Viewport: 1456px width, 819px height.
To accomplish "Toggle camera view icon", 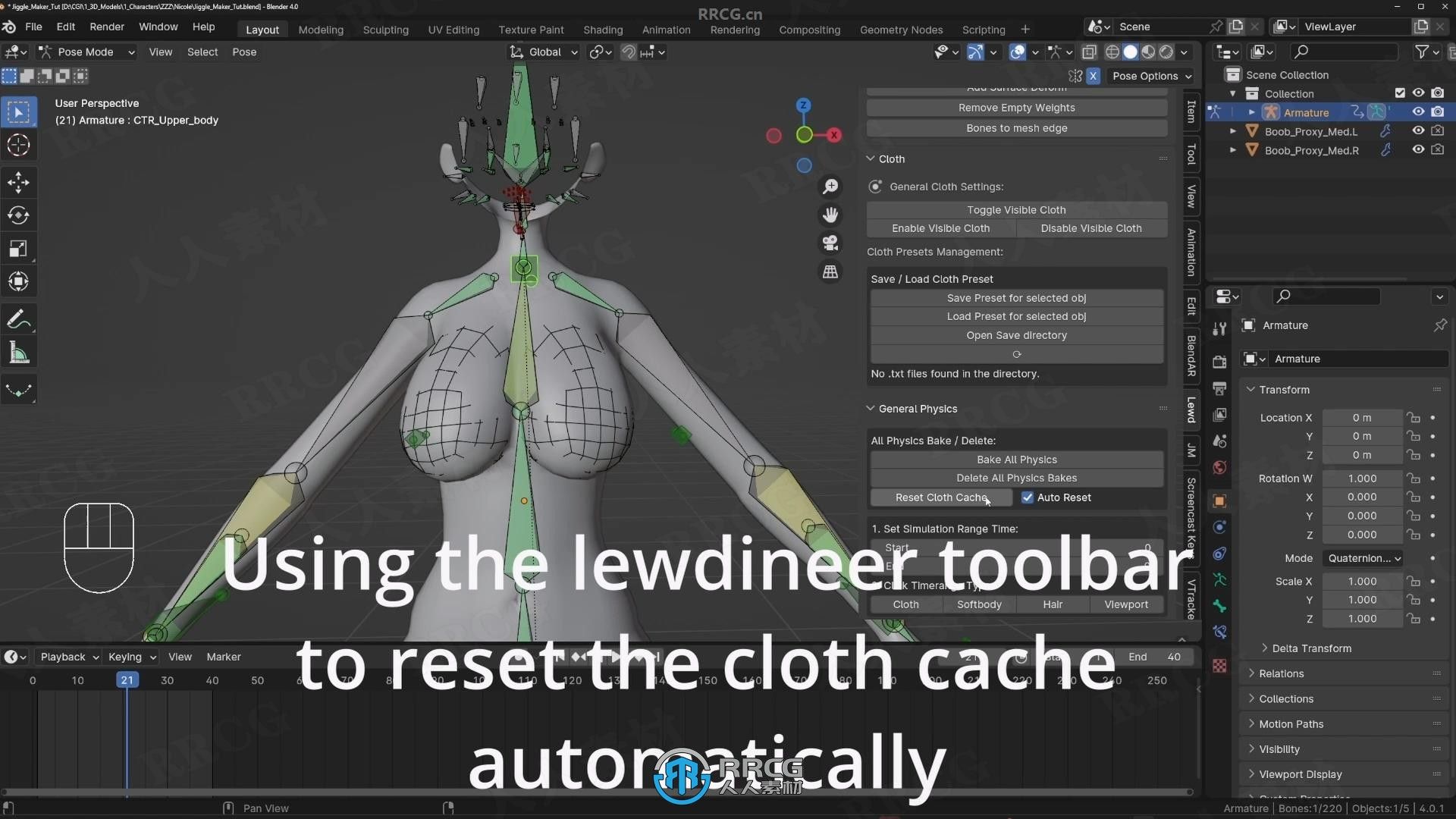I will 830,243.
